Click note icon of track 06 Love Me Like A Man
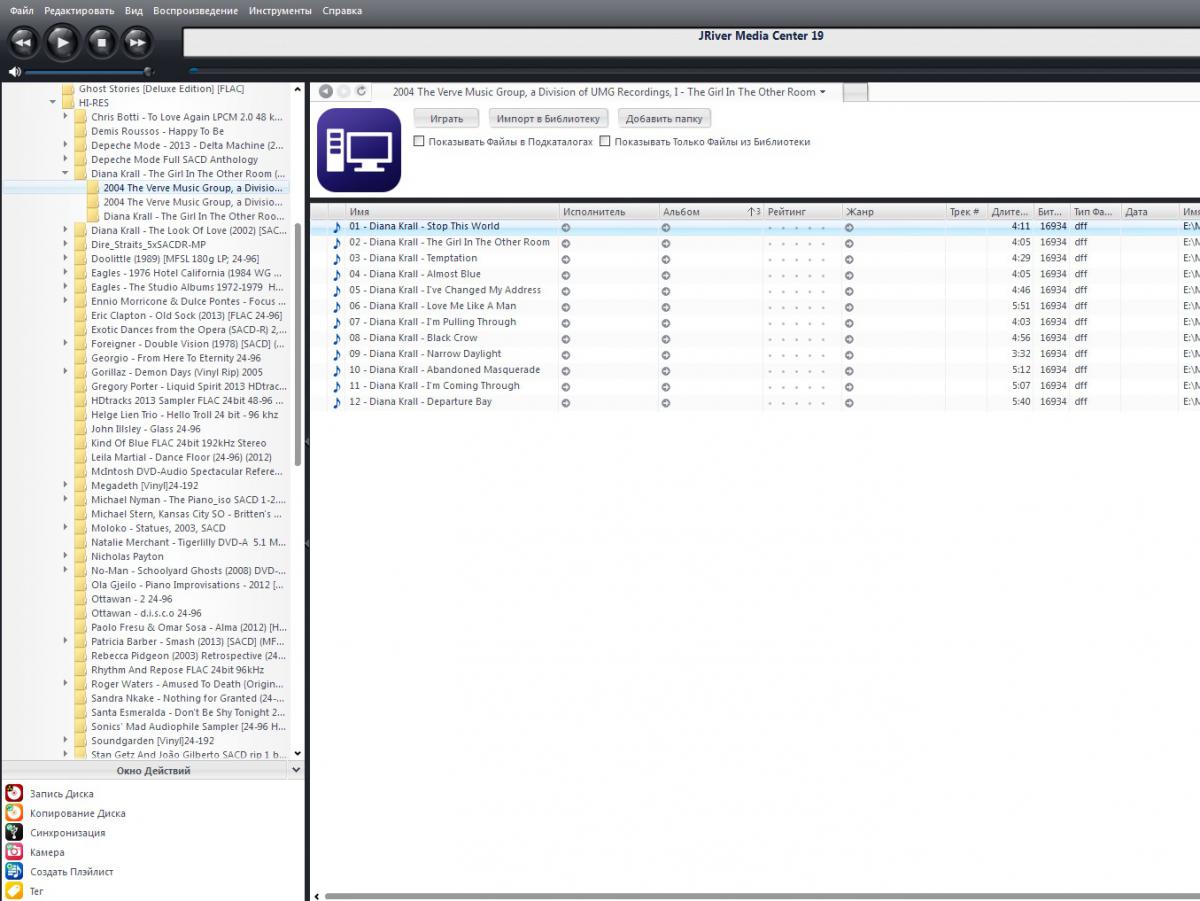Screen dimensions: 1200x901 [x=337, y=307]
